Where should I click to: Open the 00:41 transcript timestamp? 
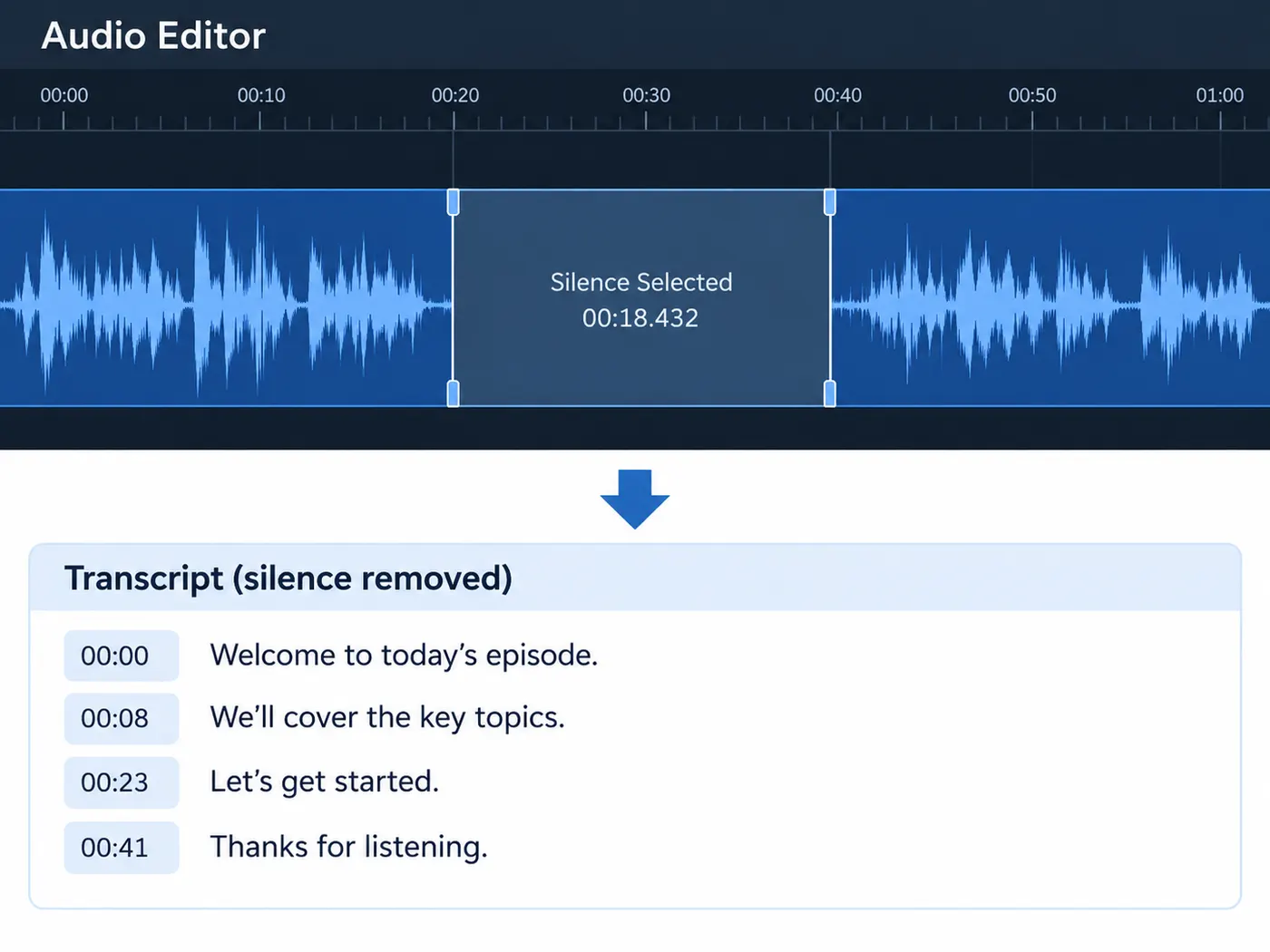pyautogui.click(x=122, y=848)
